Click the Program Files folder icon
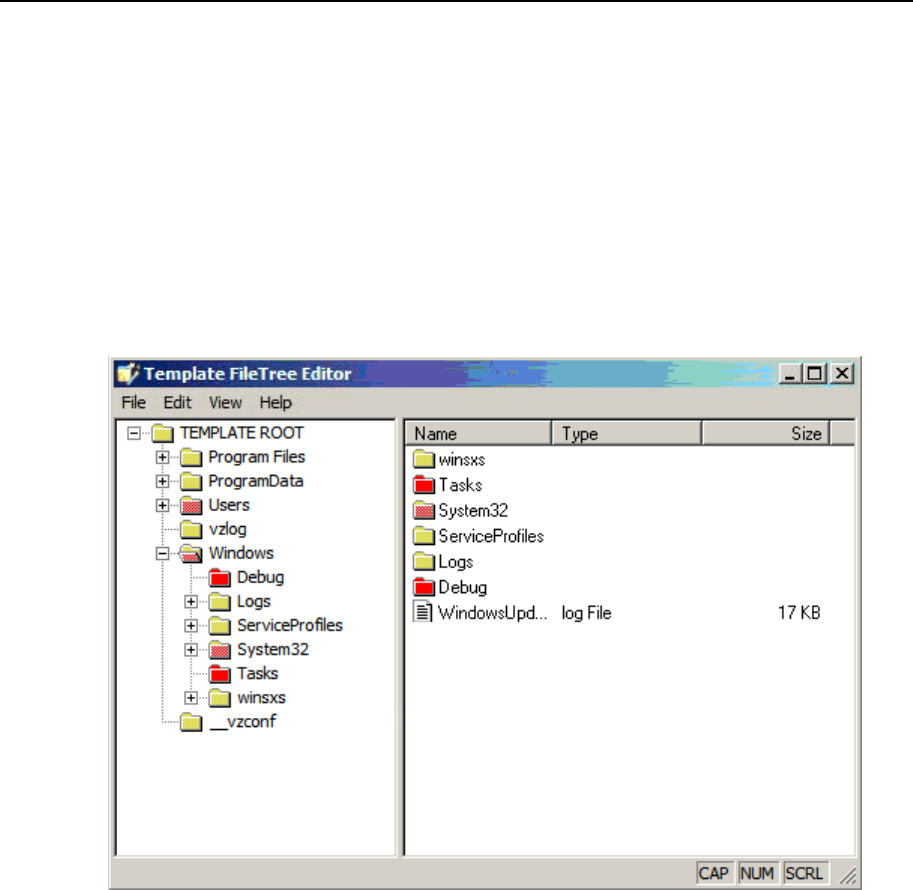This screenshot has height=890, width=913. pyautogui.click(x=191, y=457)
